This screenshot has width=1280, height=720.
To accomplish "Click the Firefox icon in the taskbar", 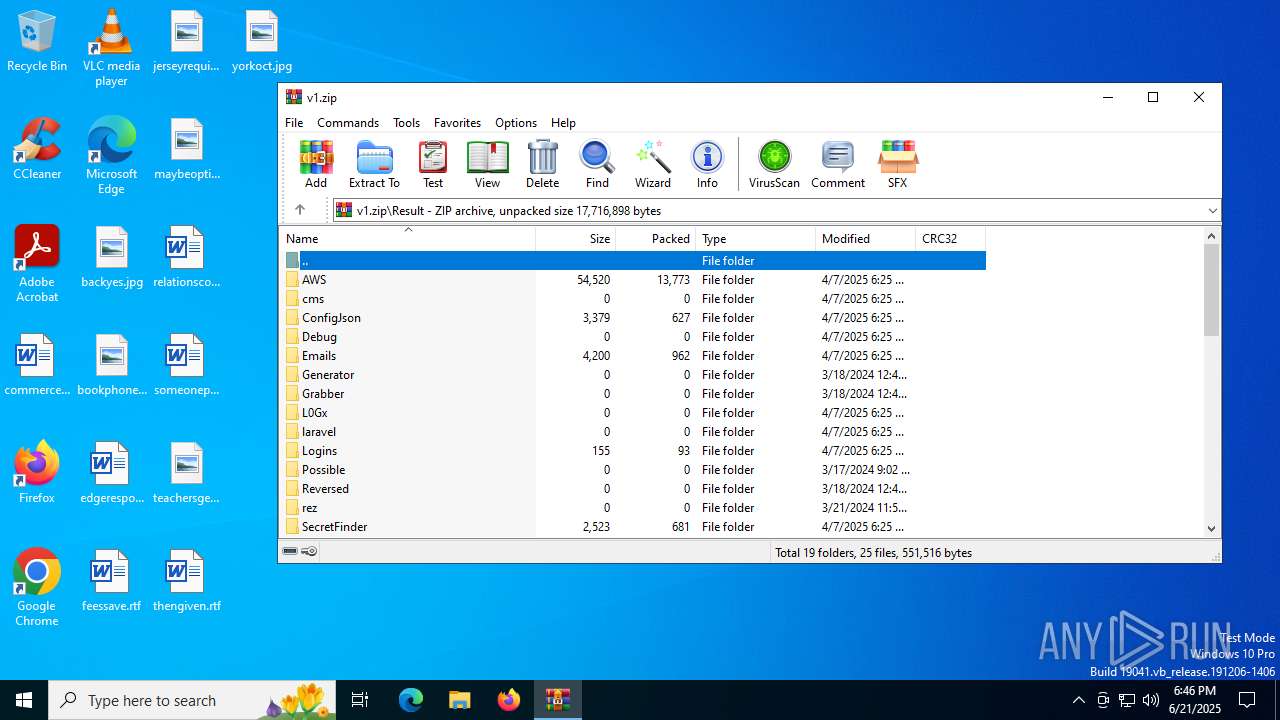I will pos(509,700).
